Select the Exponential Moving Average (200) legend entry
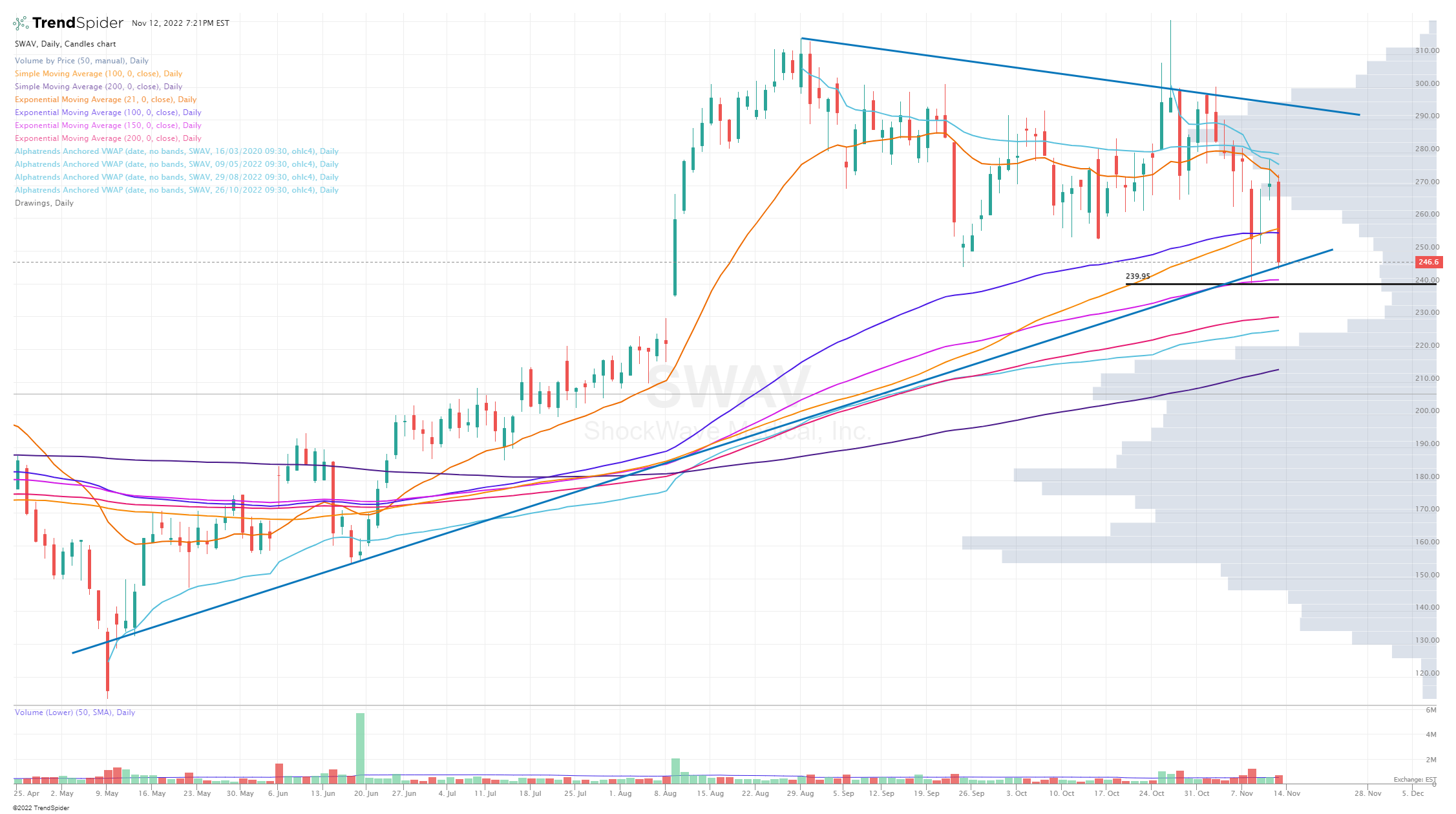The width and height of the screenshot is (1456, 814). coord(108,138)
